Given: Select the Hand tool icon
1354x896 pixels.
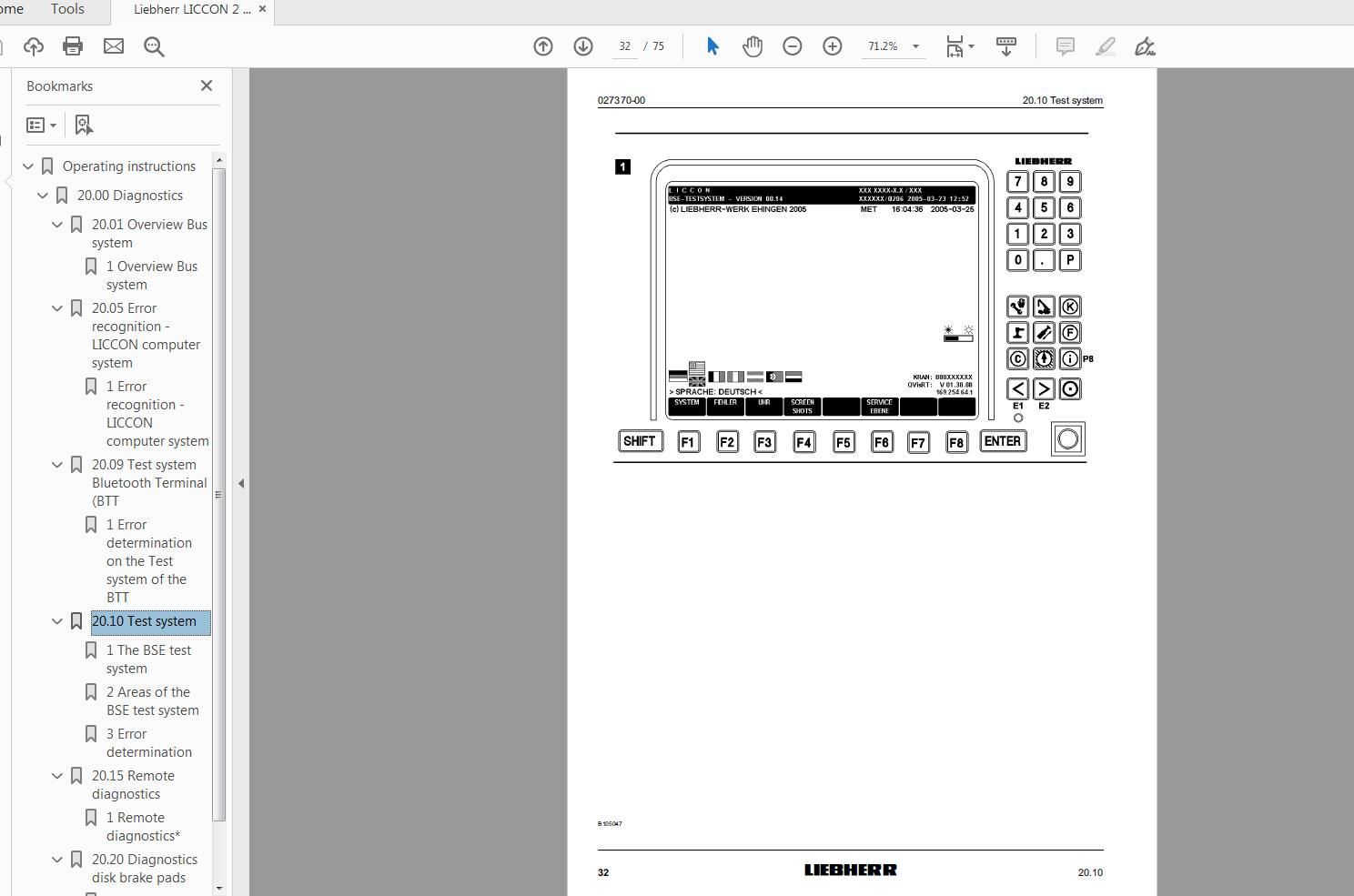Looking at the screenshot, I should tap(753, 45).
